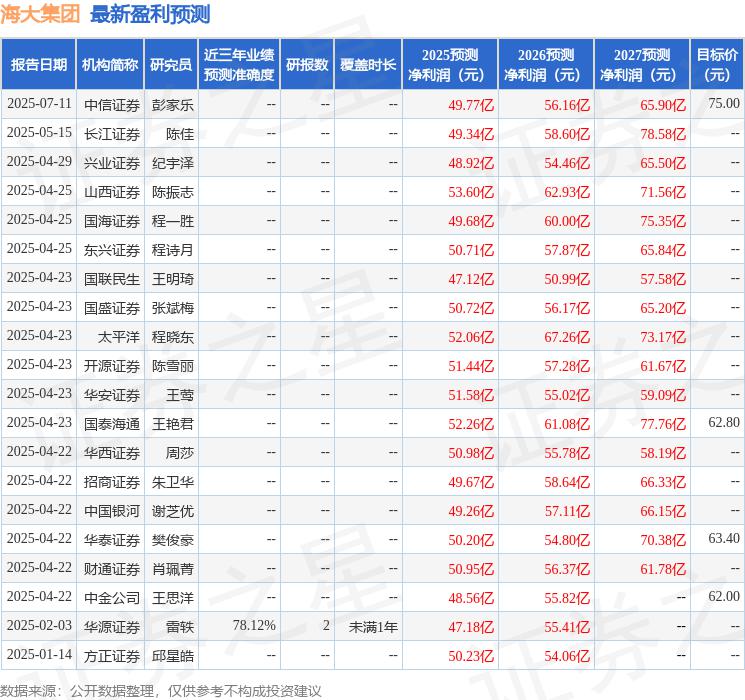Click the 华源证券 institution cell
745x700 pixels.
click(x=112, y=627)
